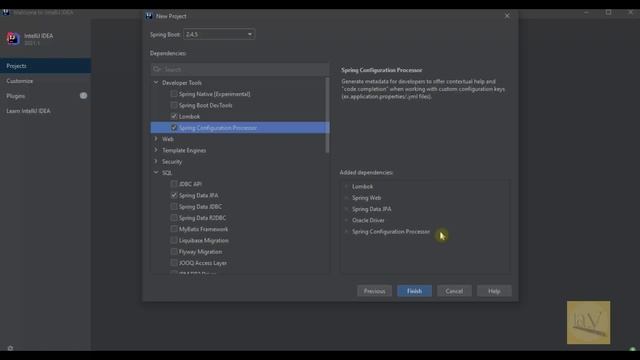Viewport: 640px width, 360px height.
Task: Remove Lombok via its added-list icon
Action: 346,187
